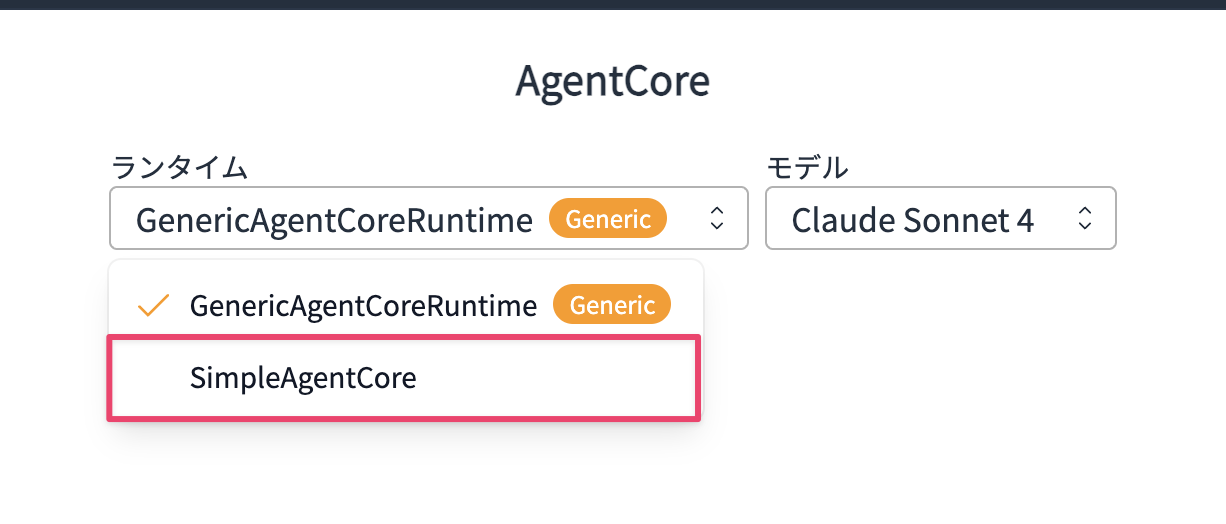
Task: Click the up-down chevron in model selector
Action: click(1085, 218)
